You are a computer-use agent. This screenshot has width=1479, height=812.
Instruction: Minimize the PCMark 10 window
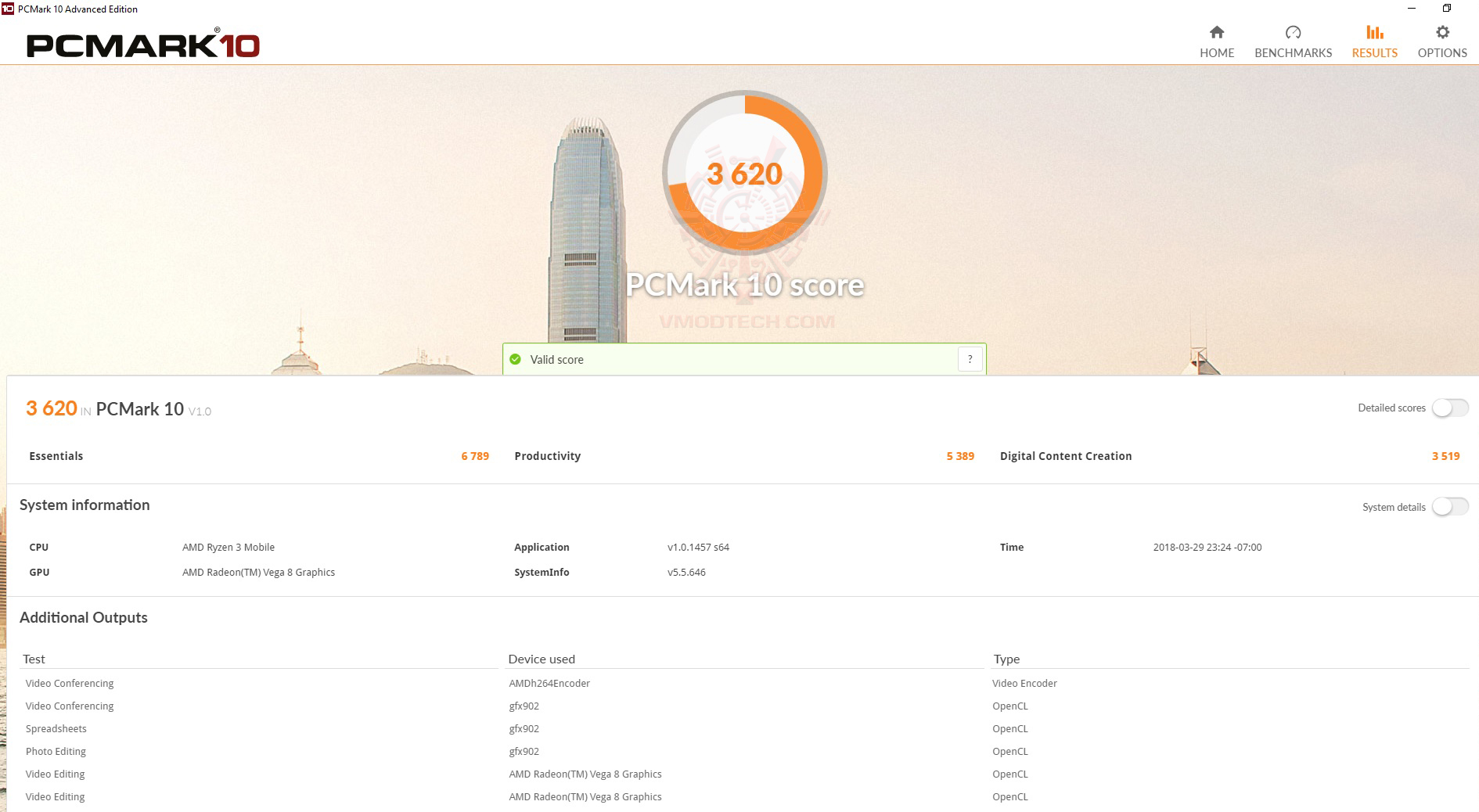(1412, 9)
